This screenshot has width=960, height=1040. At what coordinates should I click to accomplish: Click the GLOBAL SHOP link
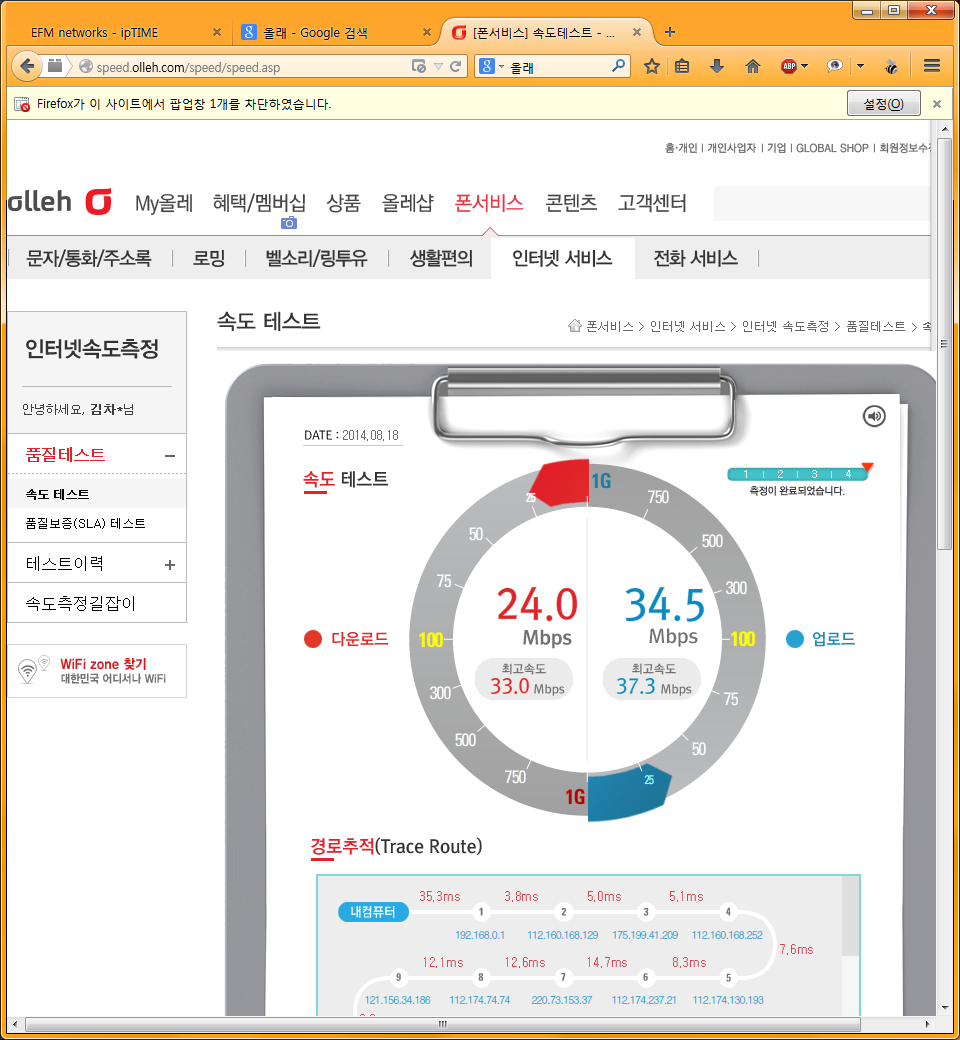(832, 148)
